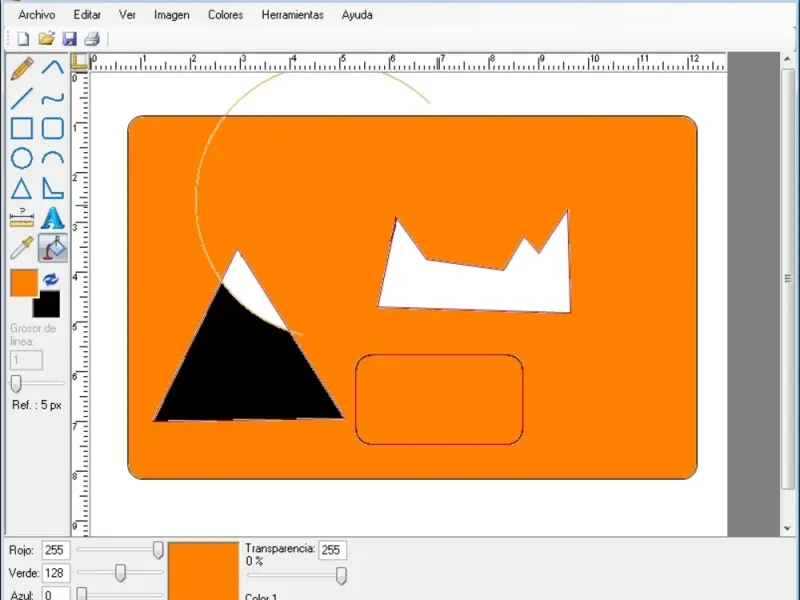Image resolution: width=800 pixels, height=600 pixels.
Task: Save the drawing with floppy icon
Action: click(x=69, y=39)
